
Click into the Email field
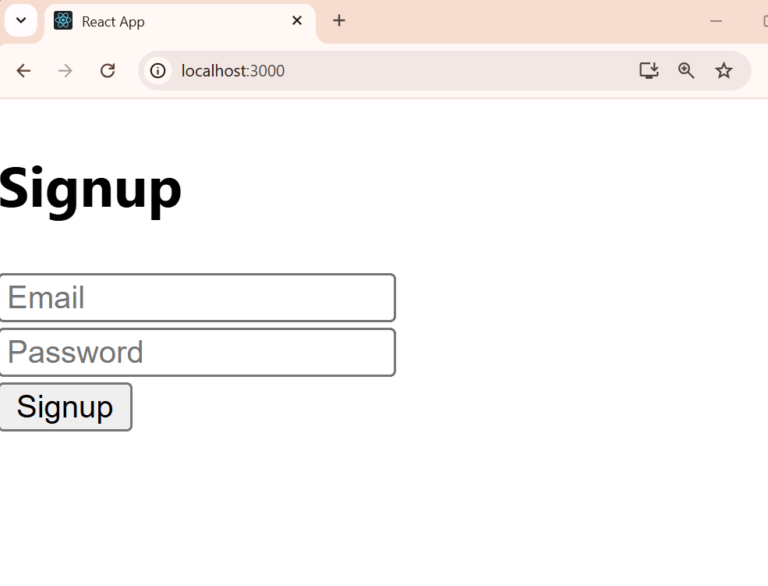pos(197,298)
